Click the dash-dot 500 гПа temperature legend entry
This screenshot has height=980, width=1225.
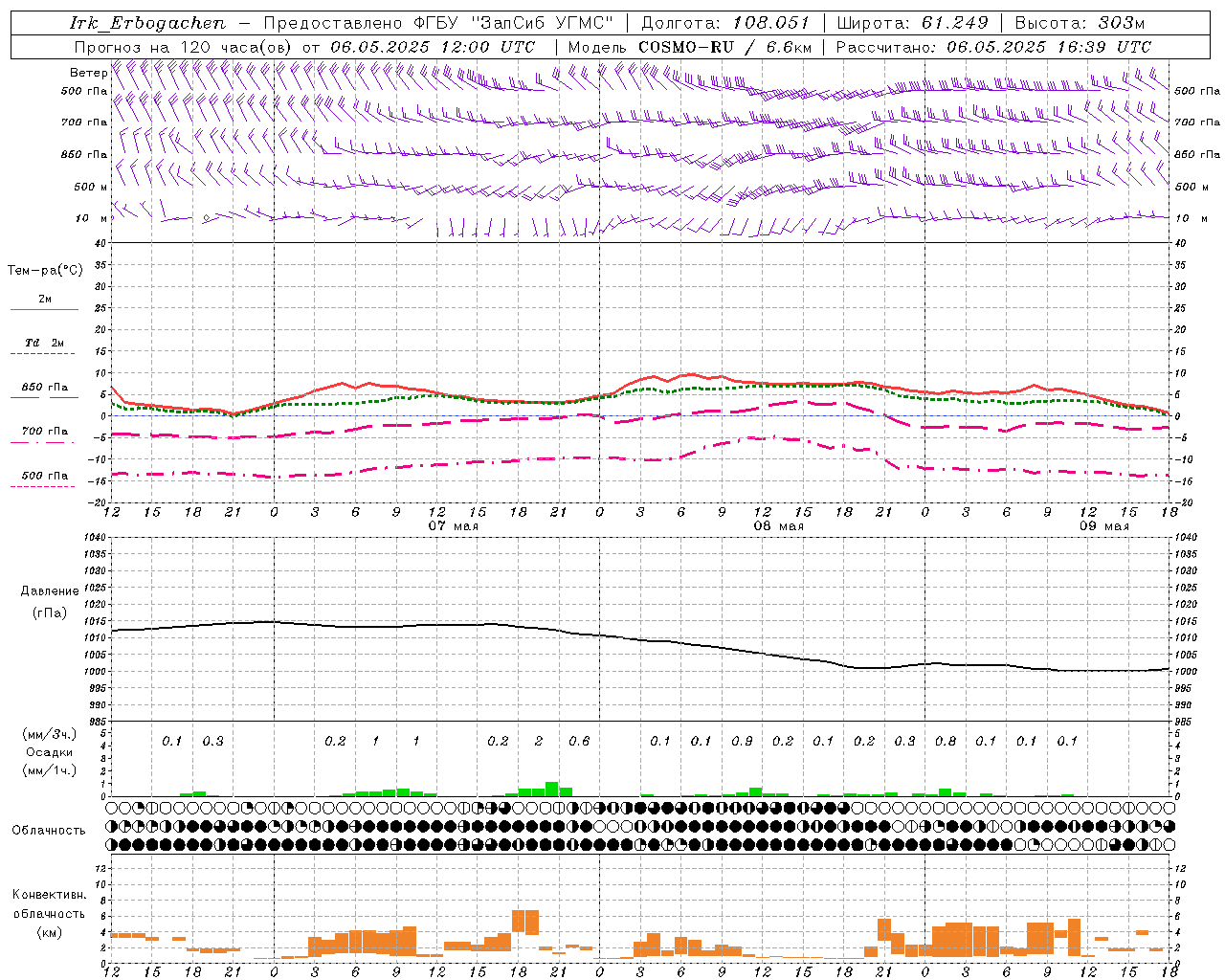45,476
